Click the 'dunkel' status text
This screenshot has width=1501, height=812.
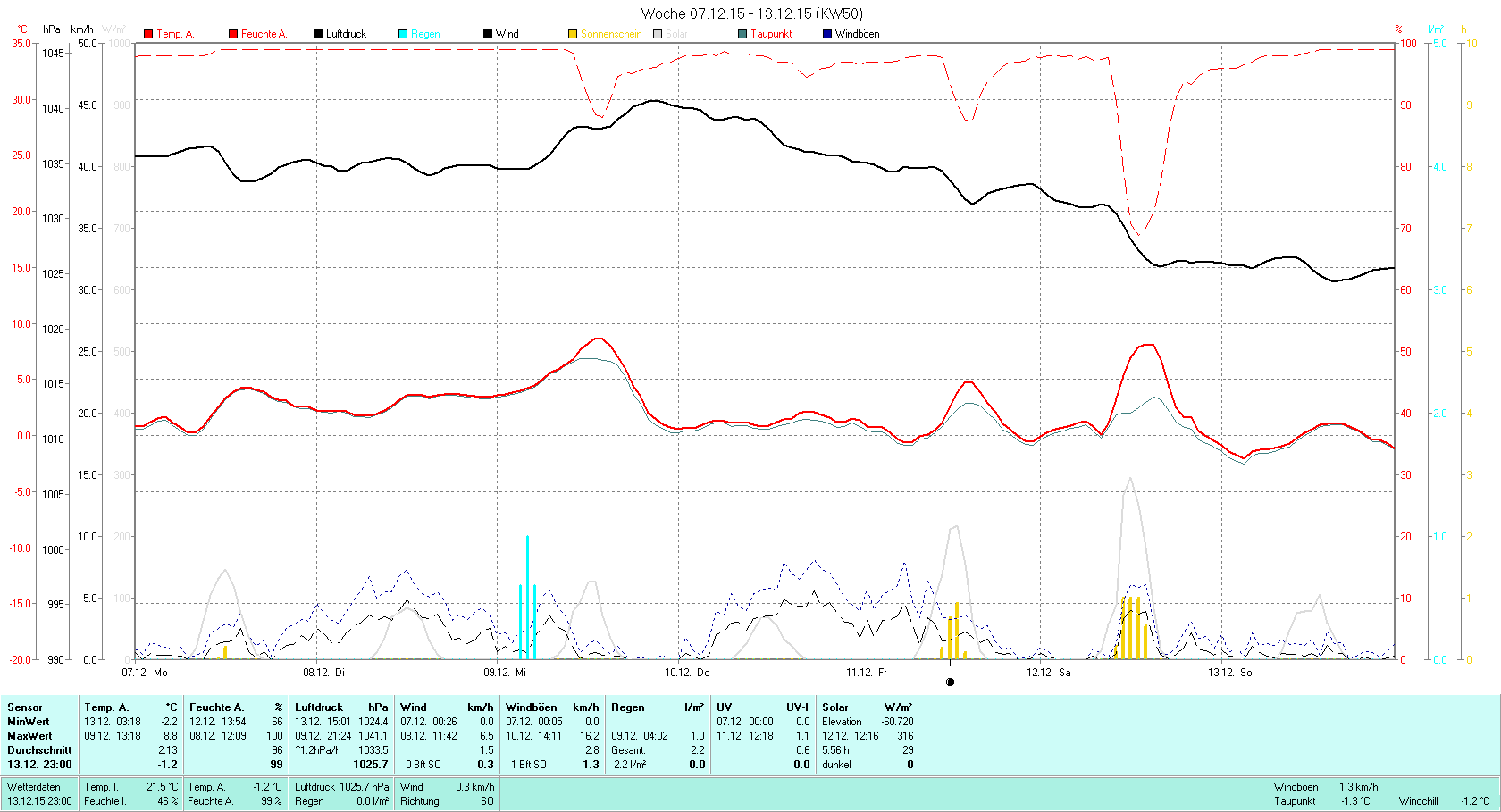837,765
